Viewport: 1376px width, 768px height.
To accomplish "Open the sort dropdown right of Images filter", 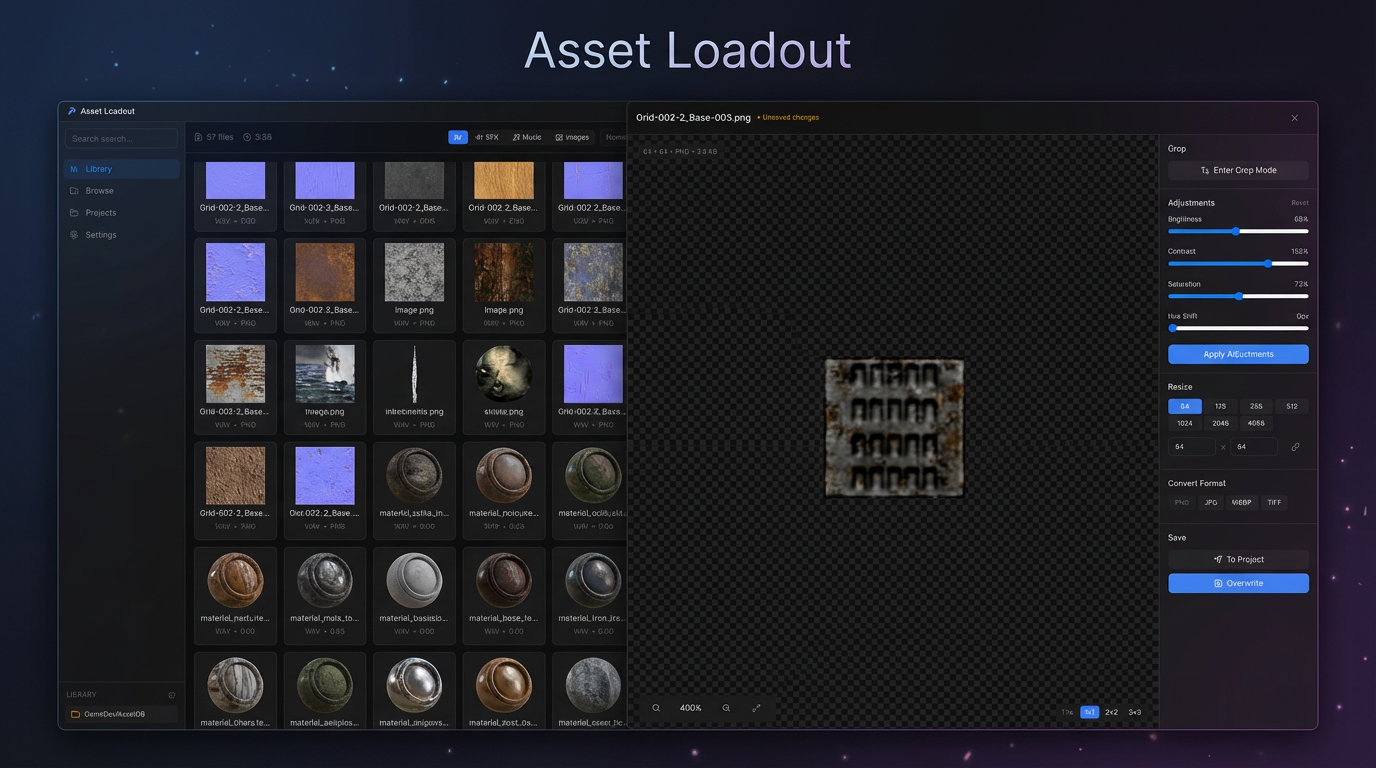I will pos(614,137).
